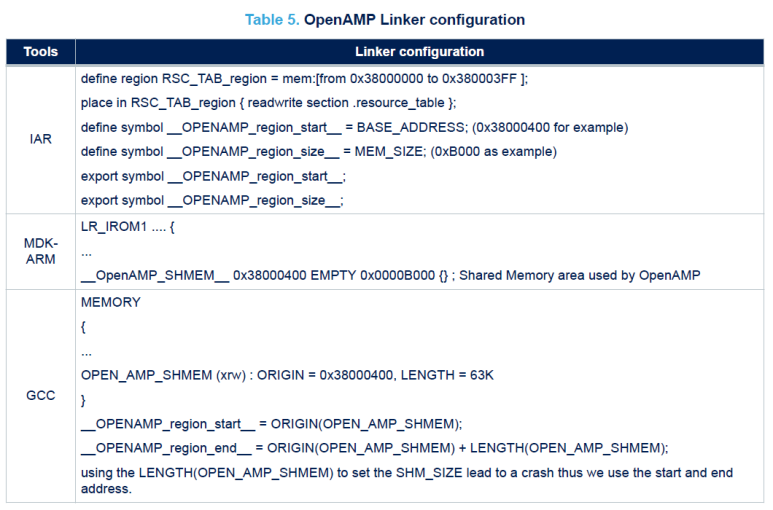Click the '__OpenAMP_SHMEM__ 0x38000400 EMPTY 0x0000B000' line

390,275
